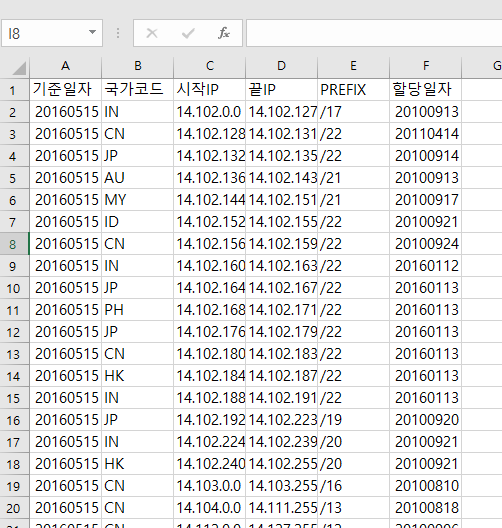This screenshot has height=528, width=502.
Task: Select cell with date 20100917
Action: point(426,200)
